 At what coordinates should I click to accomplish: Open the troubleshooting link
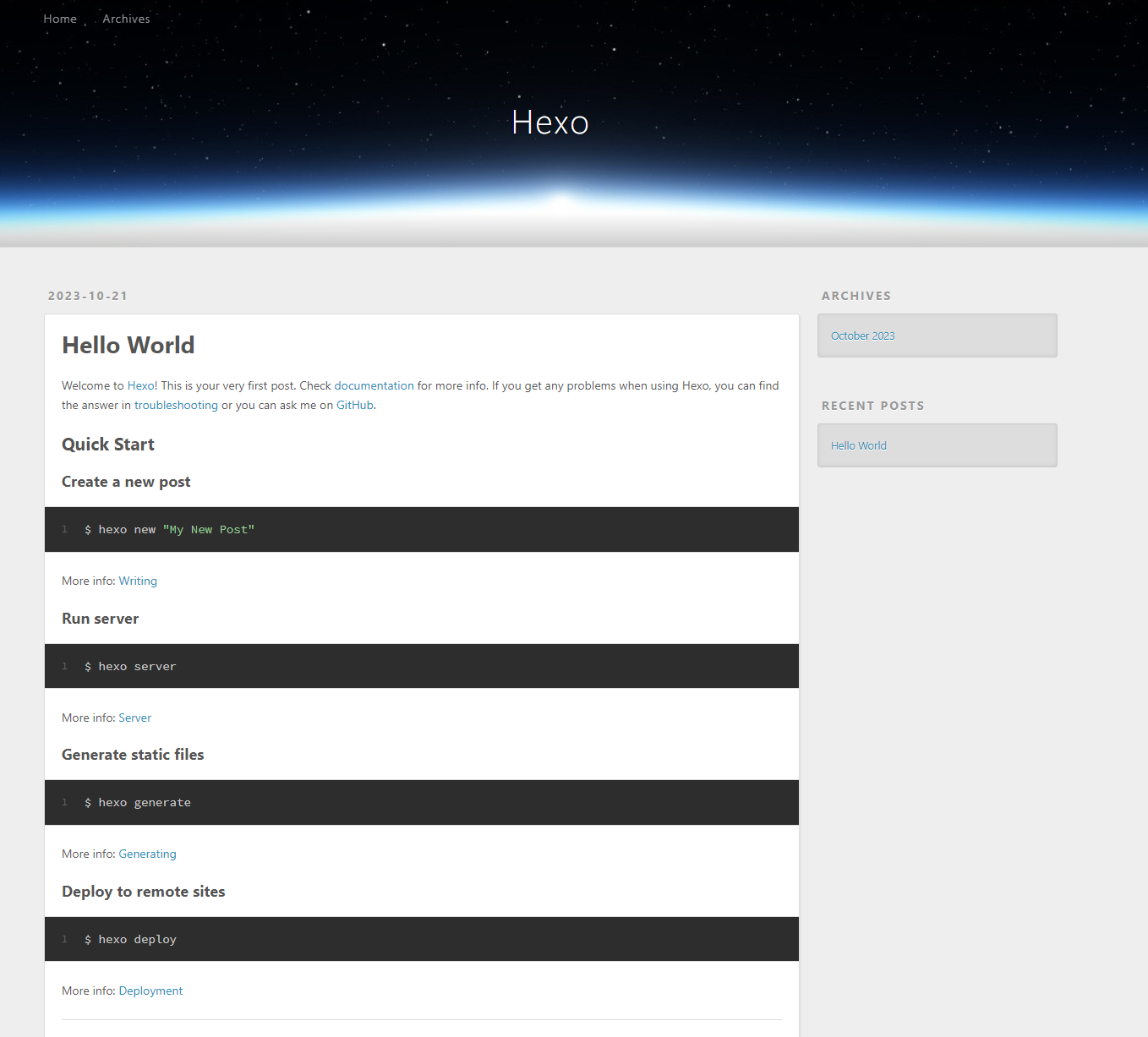(176, 405)
